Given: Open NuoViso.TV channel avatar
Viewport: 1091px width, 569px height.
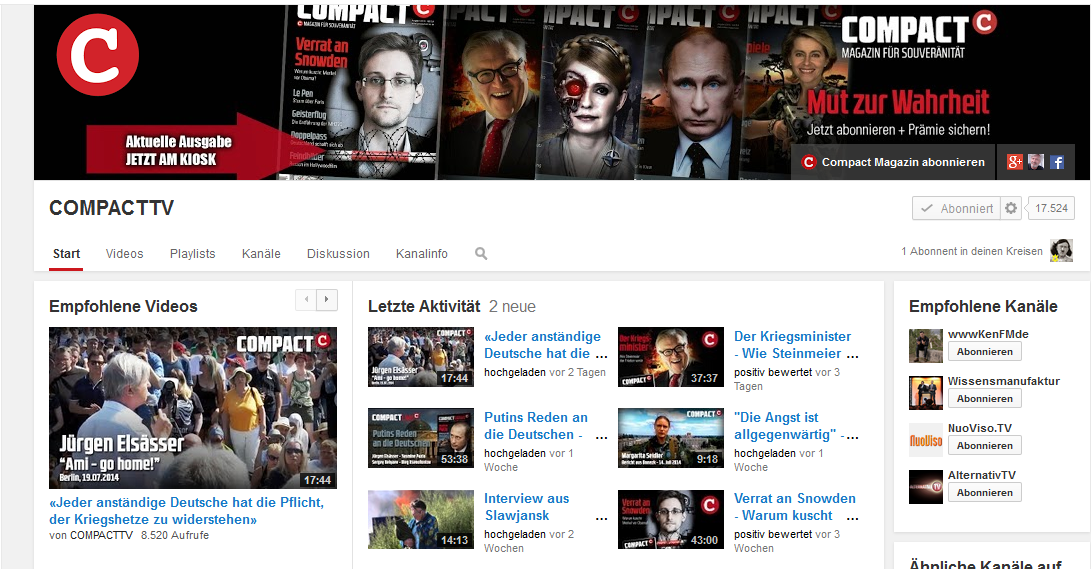Looking at the screenshot, I should tap(925, 440).
